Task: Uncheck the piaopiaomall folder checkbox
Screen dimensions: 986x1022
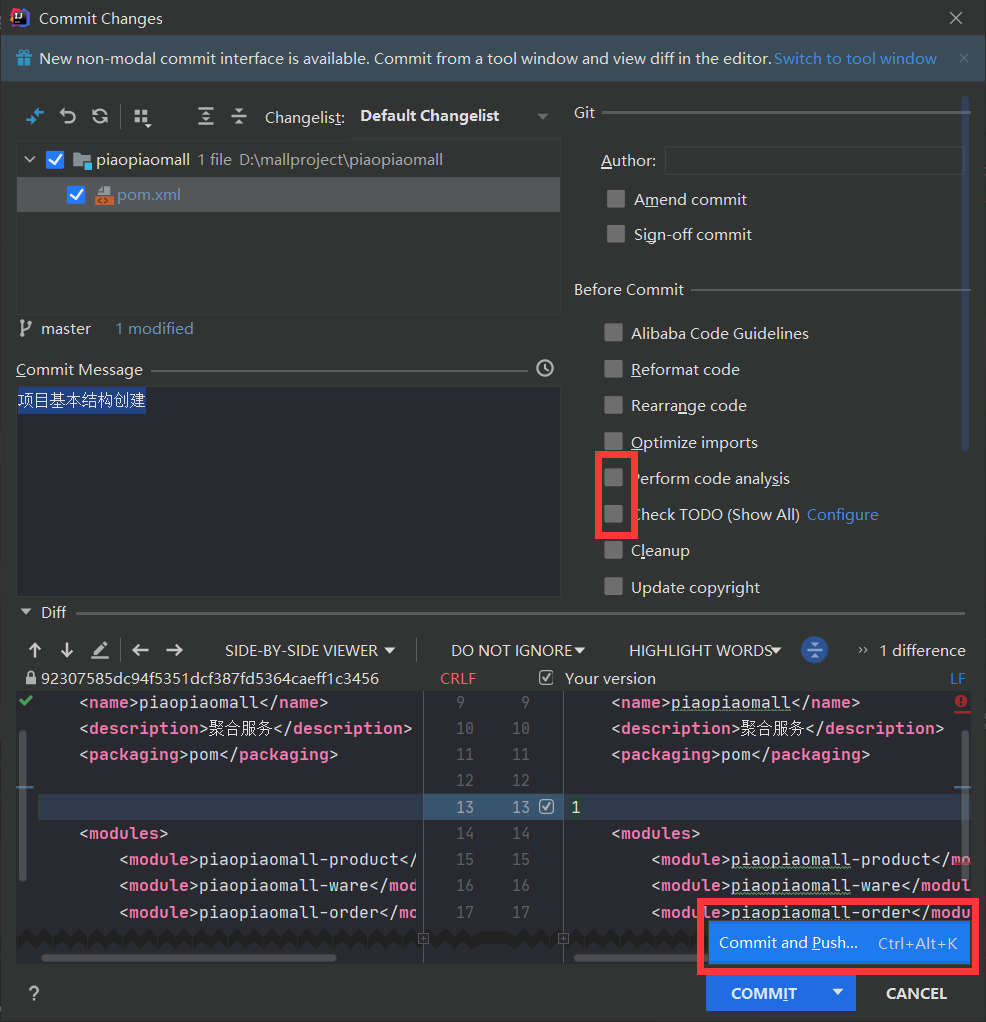Action: click(x=55, y=160)
